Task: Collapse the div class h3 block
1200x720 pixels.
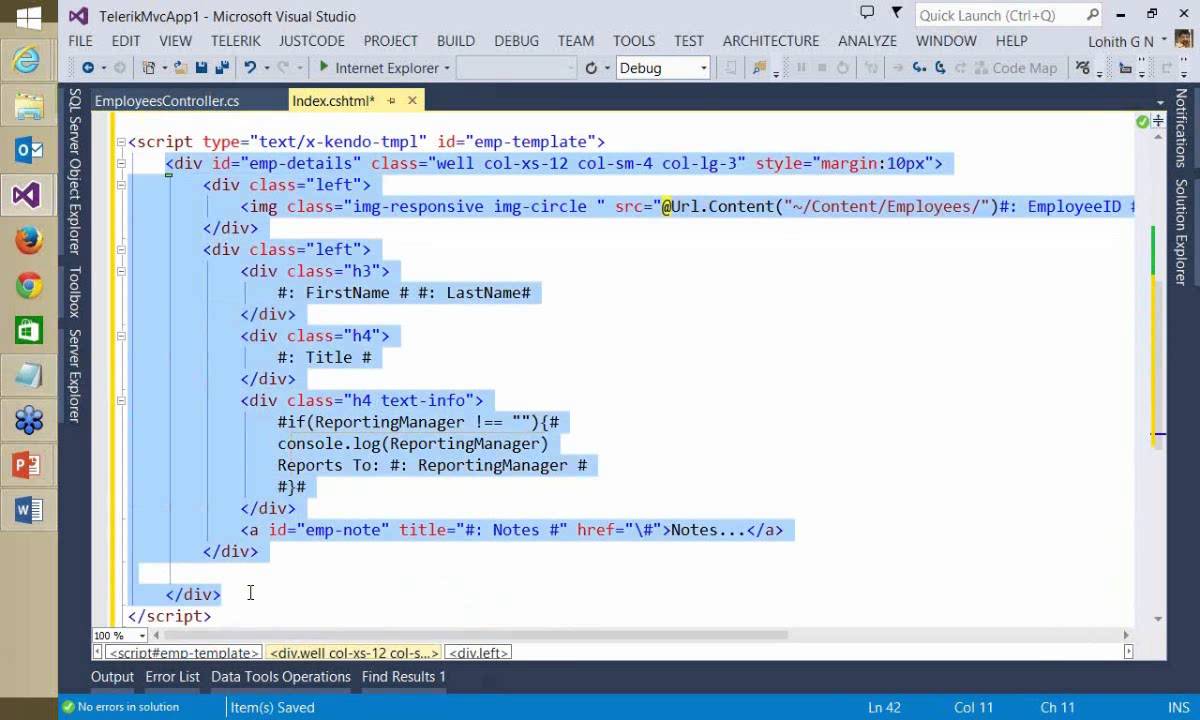Action: point(121,271)
